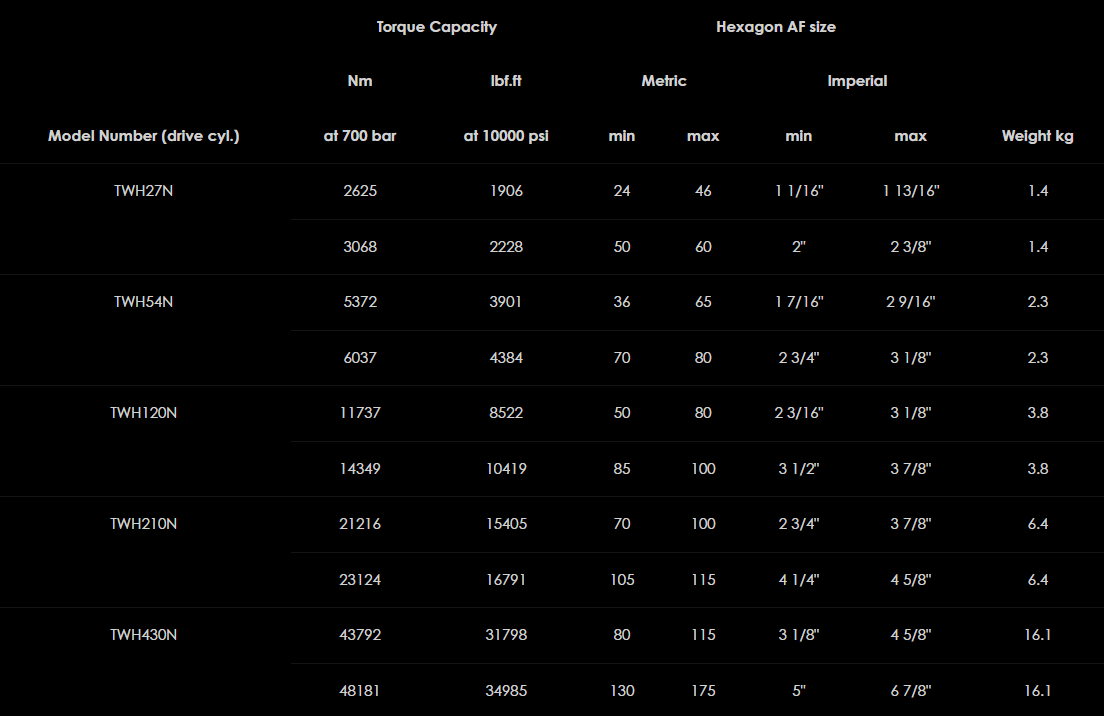Select the 6 7/8" imperial max cell
This screenshot has height=716, width=1104.
[910, 691]
